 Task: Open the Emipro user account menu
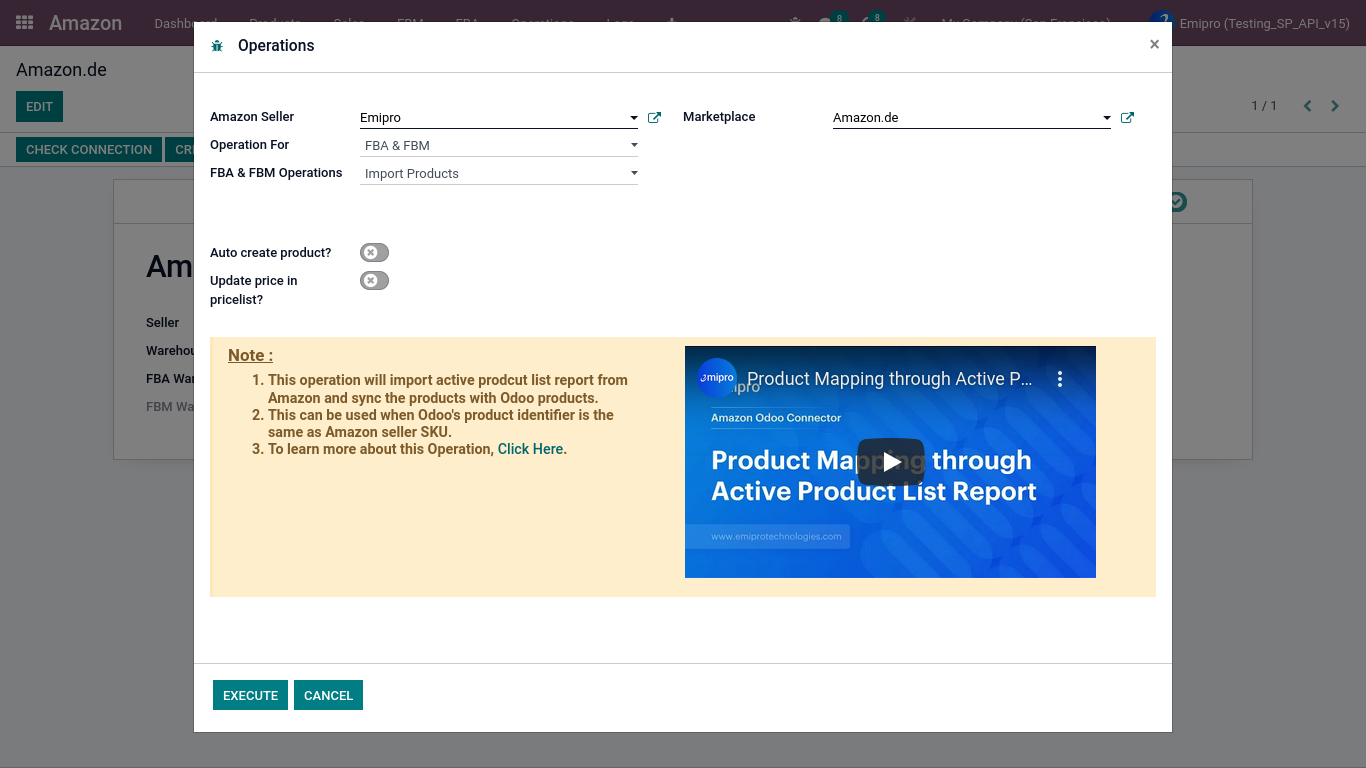coord(1252,23)
